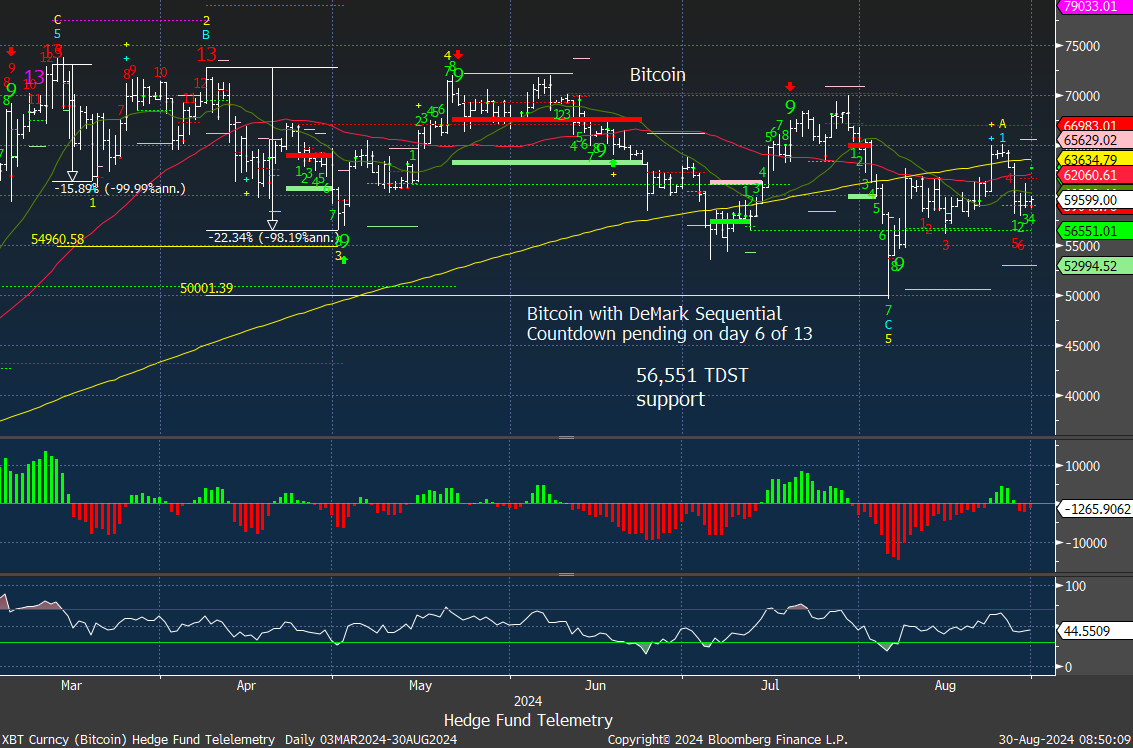Click the green up arrow below late-April's 9

point(344,259)
